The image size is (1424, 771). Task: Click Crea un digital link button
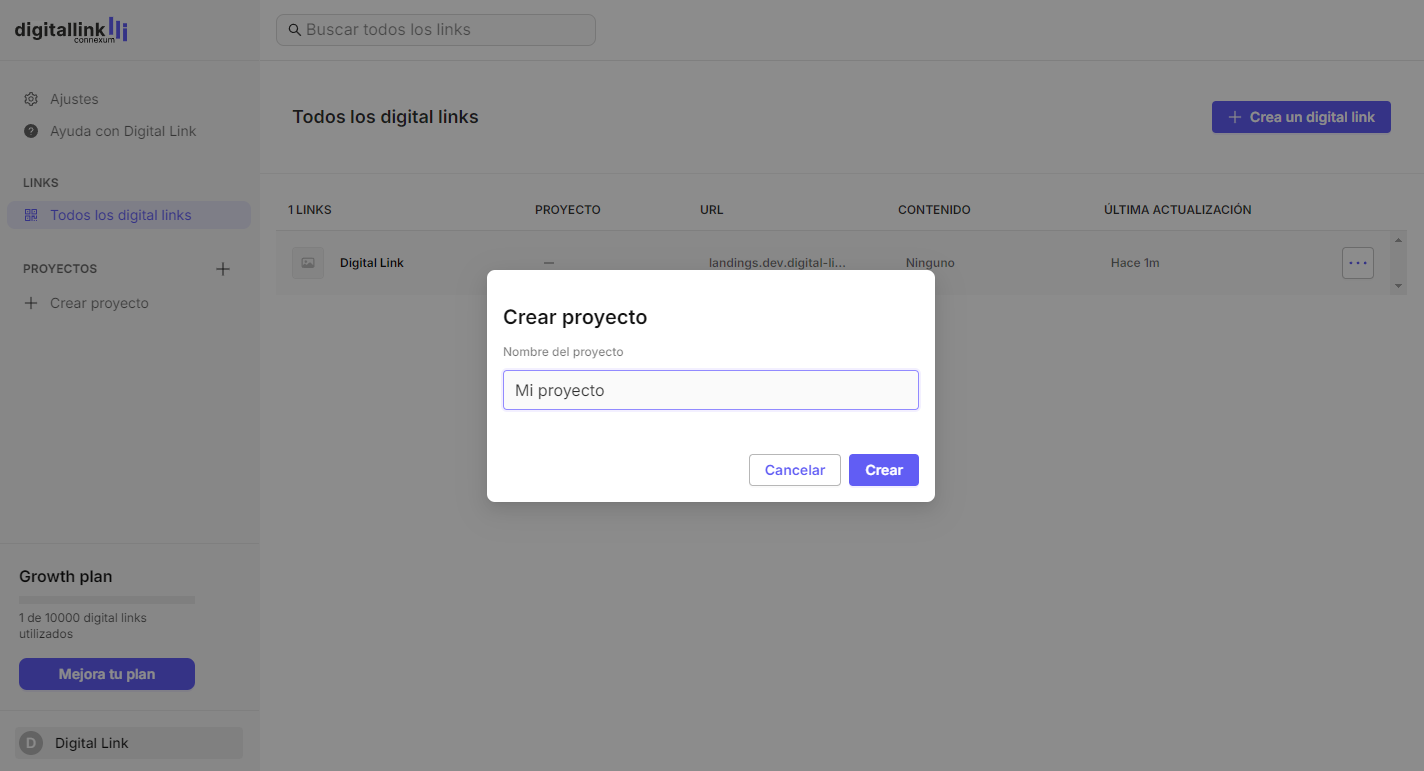pos(1301,117)
